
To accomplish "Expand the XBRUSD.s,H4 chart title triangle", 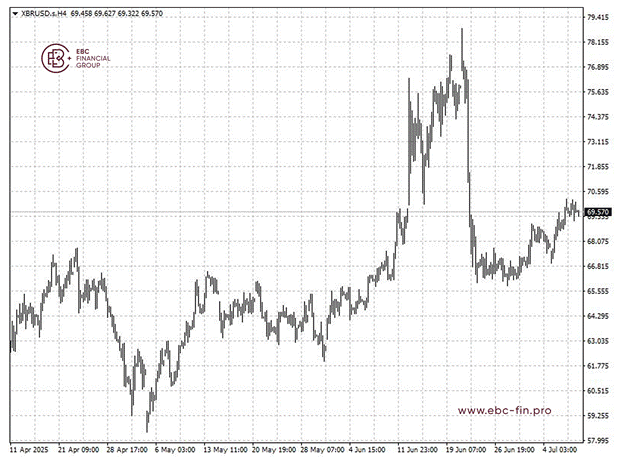I will point(15,14).
